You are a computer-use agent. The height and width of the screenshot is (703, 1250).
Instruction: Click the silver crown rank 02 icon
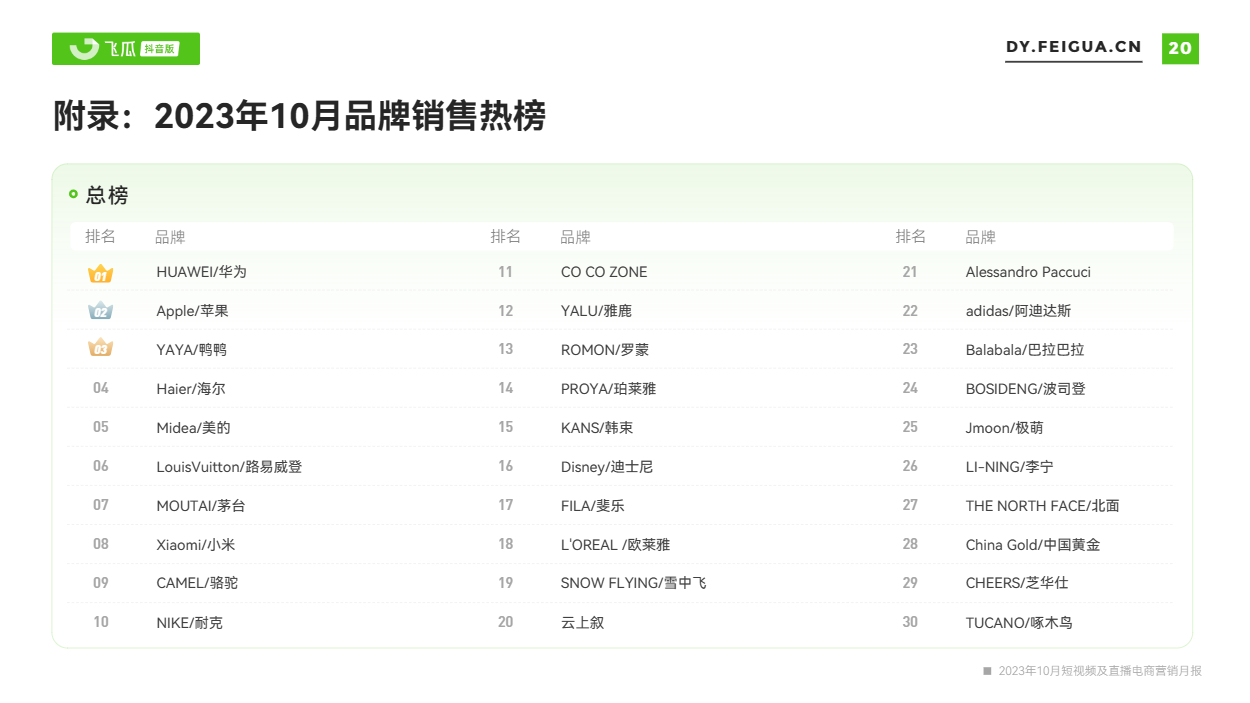coord(101,311)
